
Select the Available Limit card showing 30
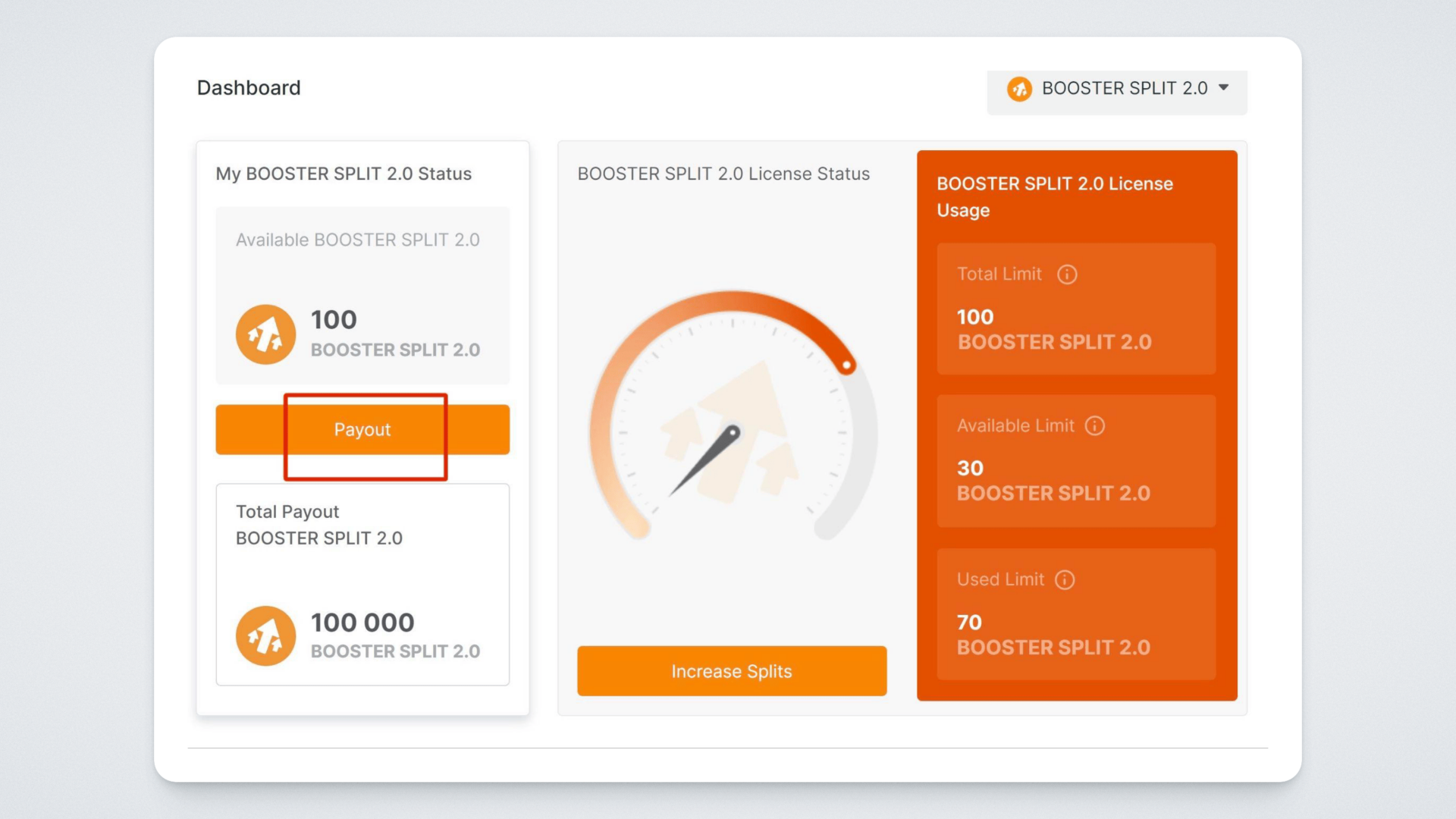(x=1075, y=460)
